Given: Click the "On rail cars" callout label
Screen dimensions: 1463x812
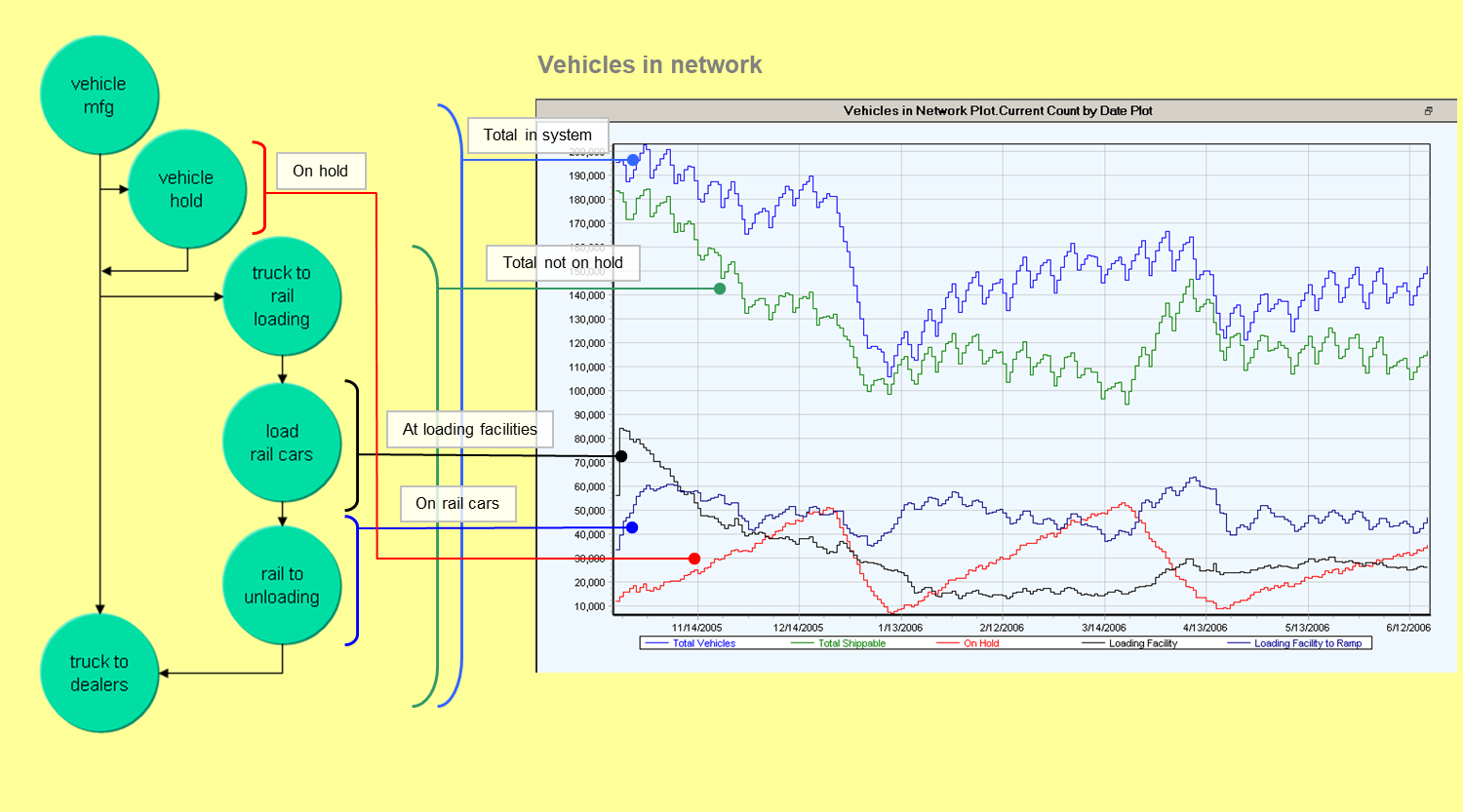Looking at the screenshot, I should [x=458, y=503].
